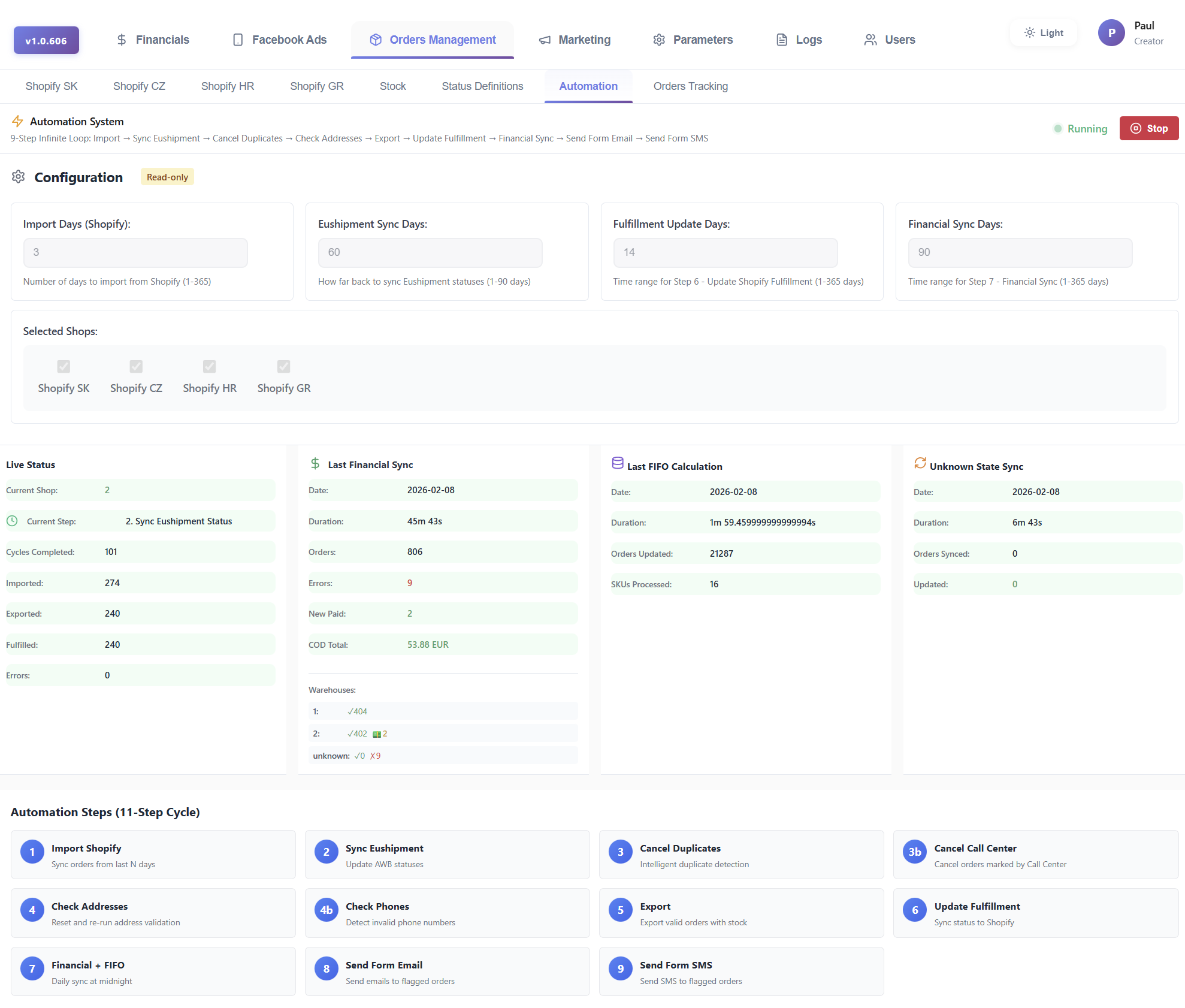Screen dimensions: 1185x1008
Task: Switch to Light theme
Action: tap(1043, 32)
